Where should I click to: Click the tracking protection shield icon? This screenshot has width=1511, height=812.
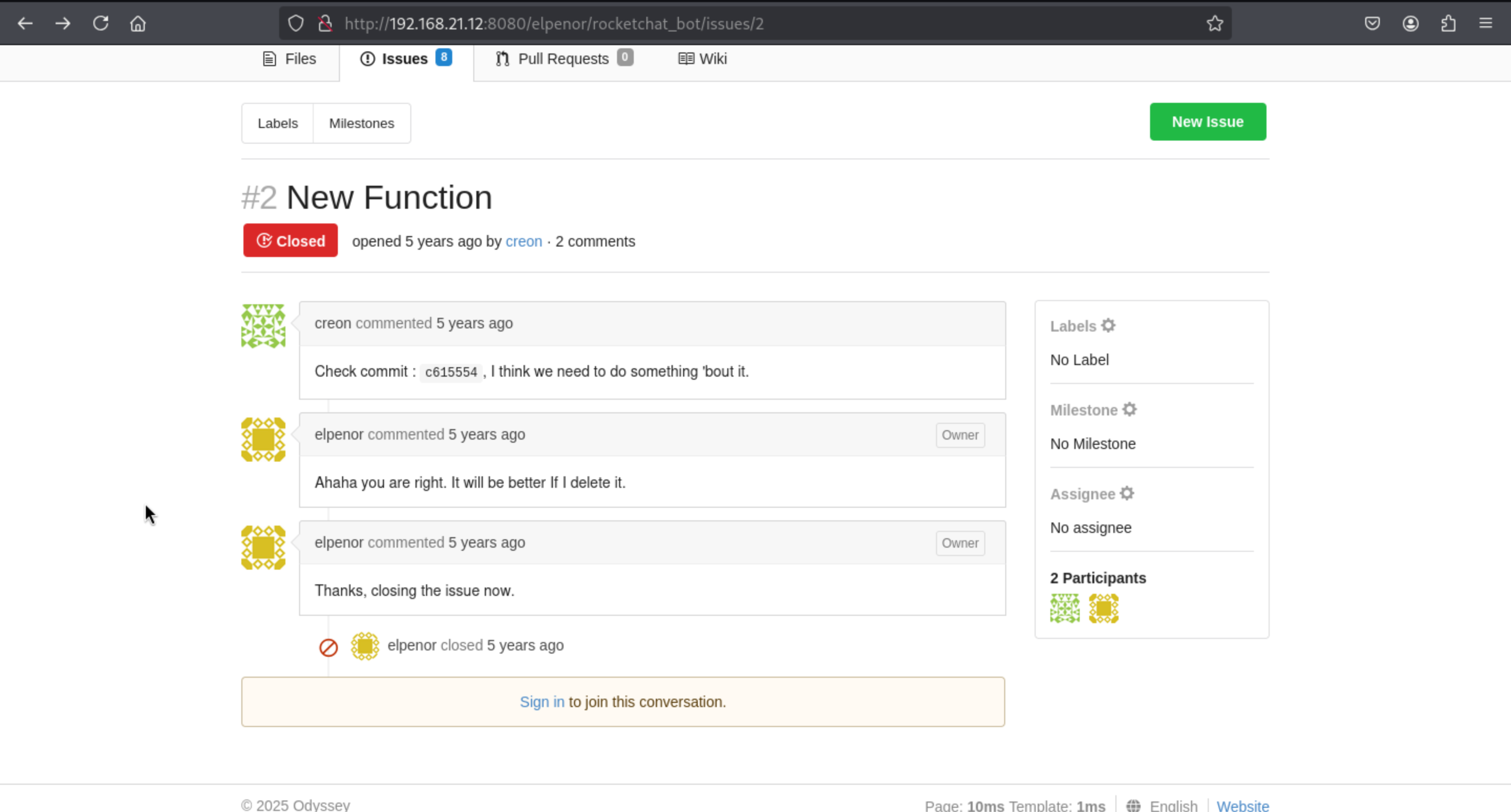pos(295,24)
